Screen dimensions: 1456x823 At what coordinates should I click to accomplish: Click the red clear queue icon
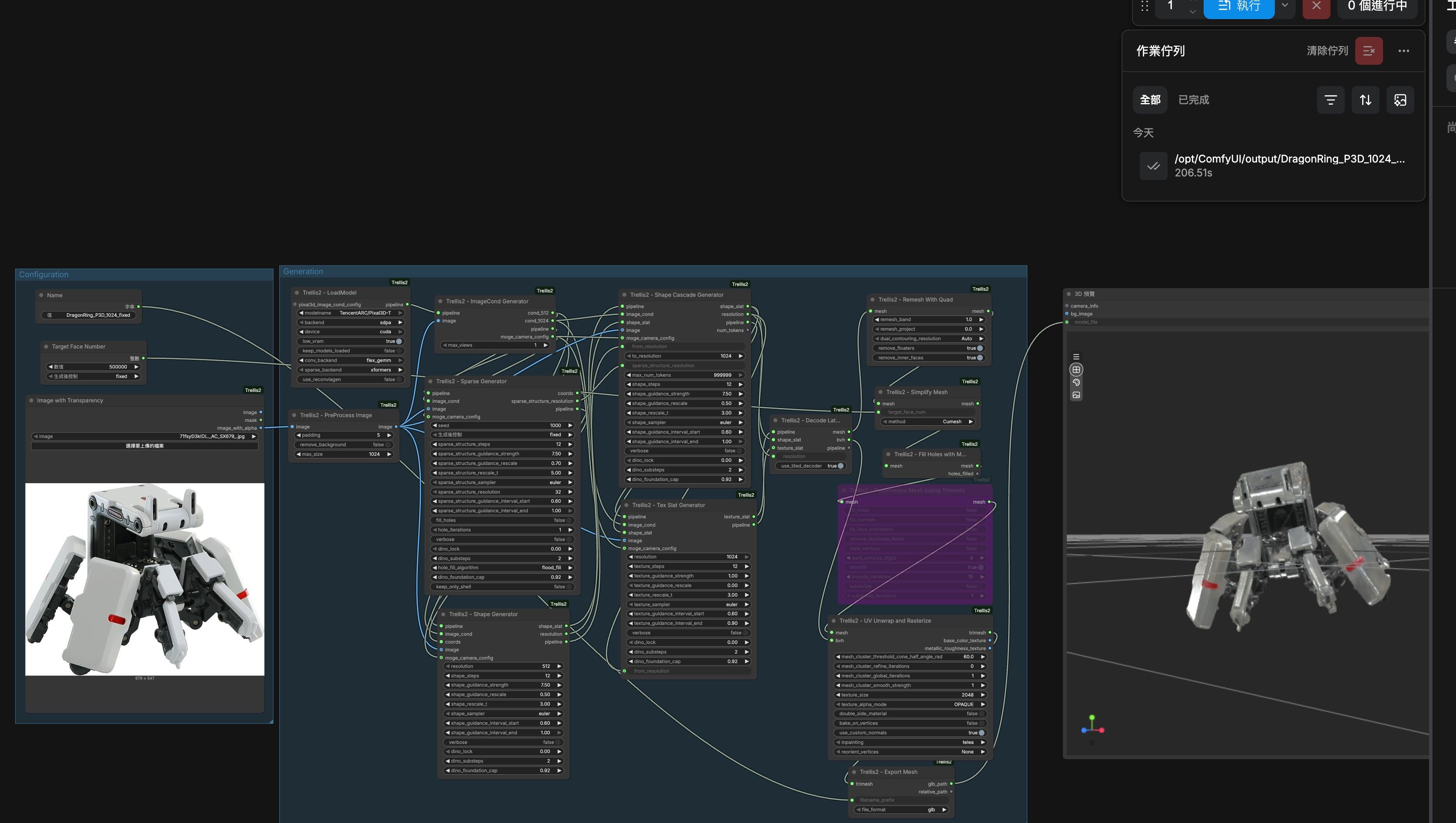pyautogui.click(x=1368, y=51)
